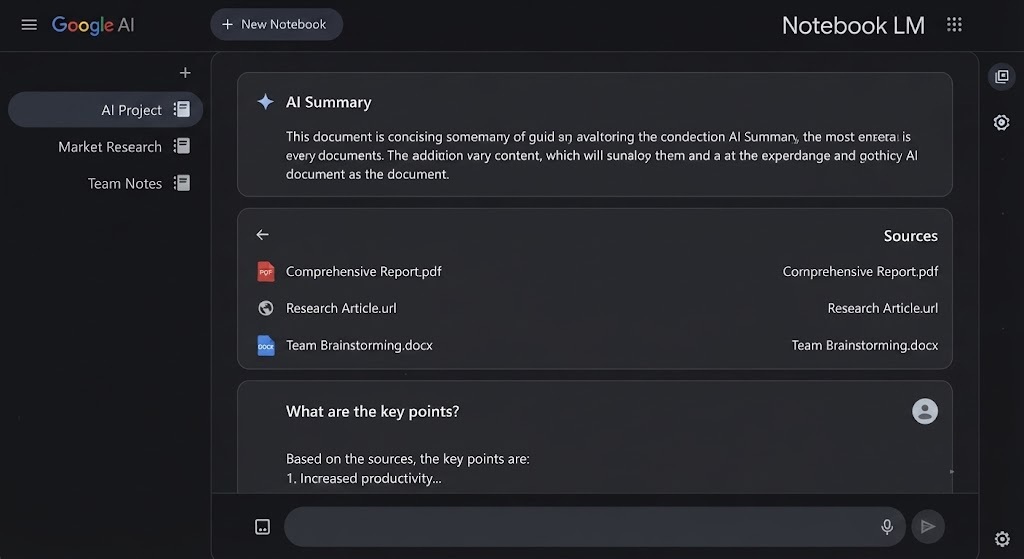Go back using Sources arrow
The height and width of the screenshot is (559, 1024).
(263, 234)
